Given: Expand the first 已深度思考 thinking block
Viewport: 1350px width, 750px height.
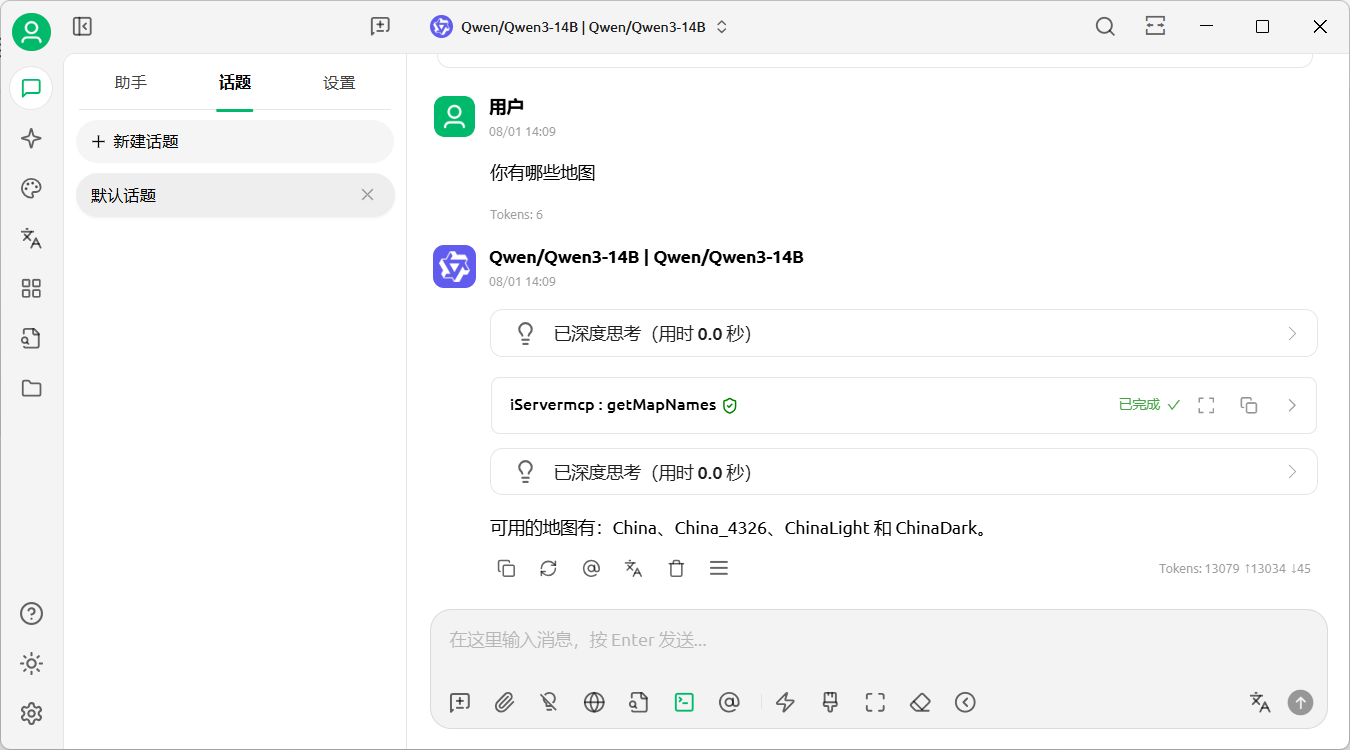Looking at the screenshot, I should (903, 333).
